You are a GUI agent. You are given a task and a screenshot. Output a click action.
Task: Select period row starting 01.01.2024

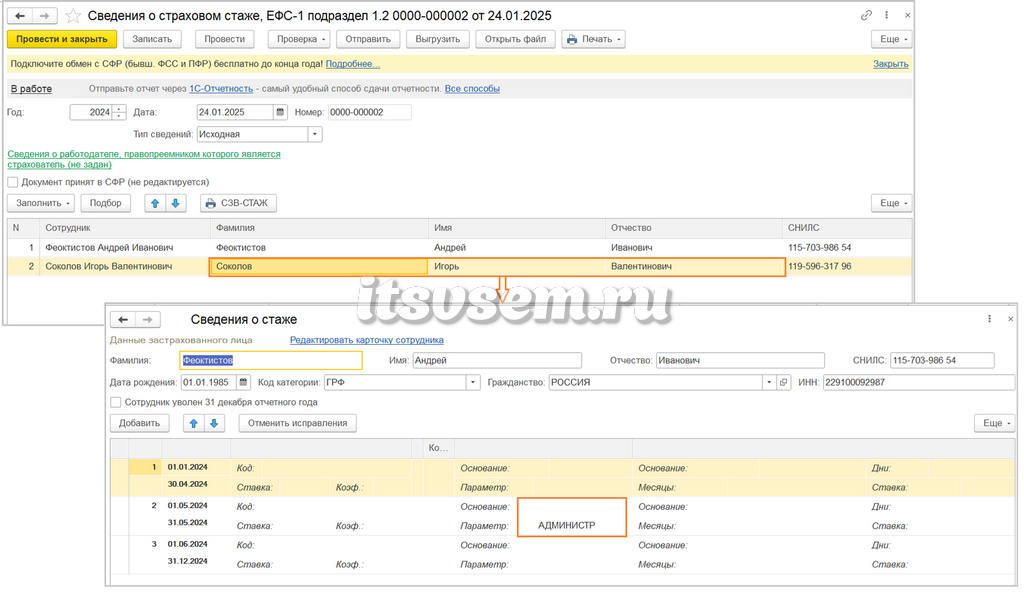563,477
